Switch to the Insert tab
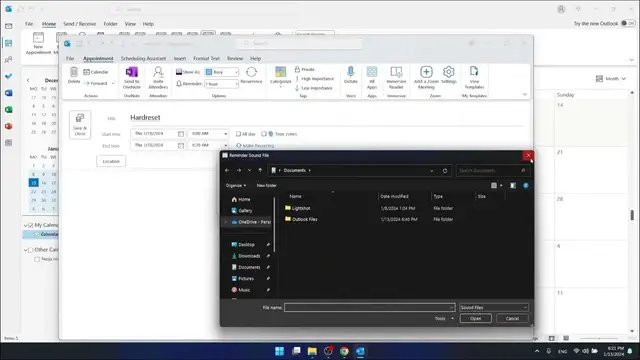This screenshot has width=640, height=360. point(180,58)
